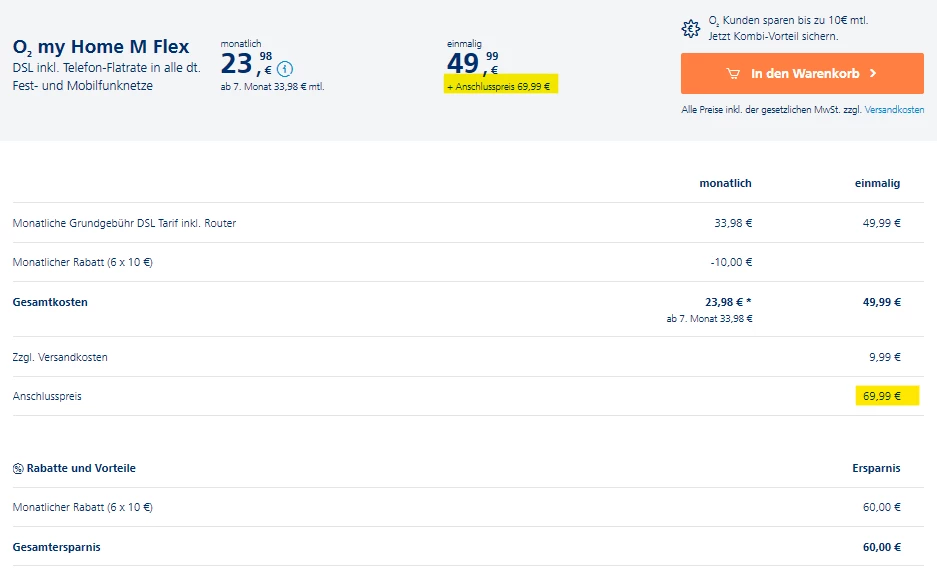Image resolution: width=937 pixels, height=577 pixels.
Task: Click the Gesamtersparnis row label
Action: click(56, 547)
